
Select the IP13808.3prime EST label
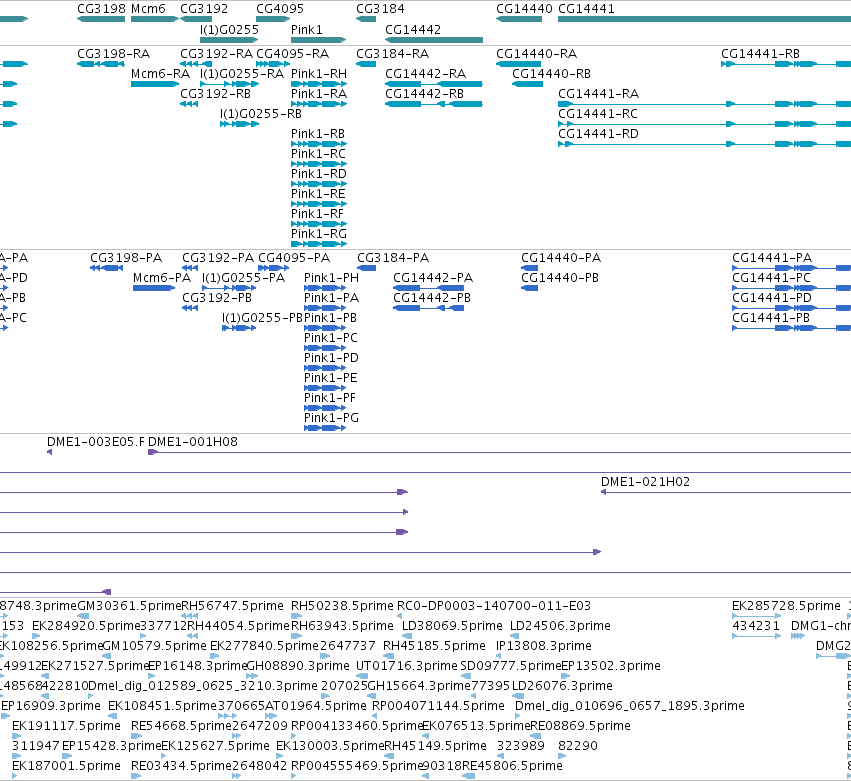(x=543, y=645)
